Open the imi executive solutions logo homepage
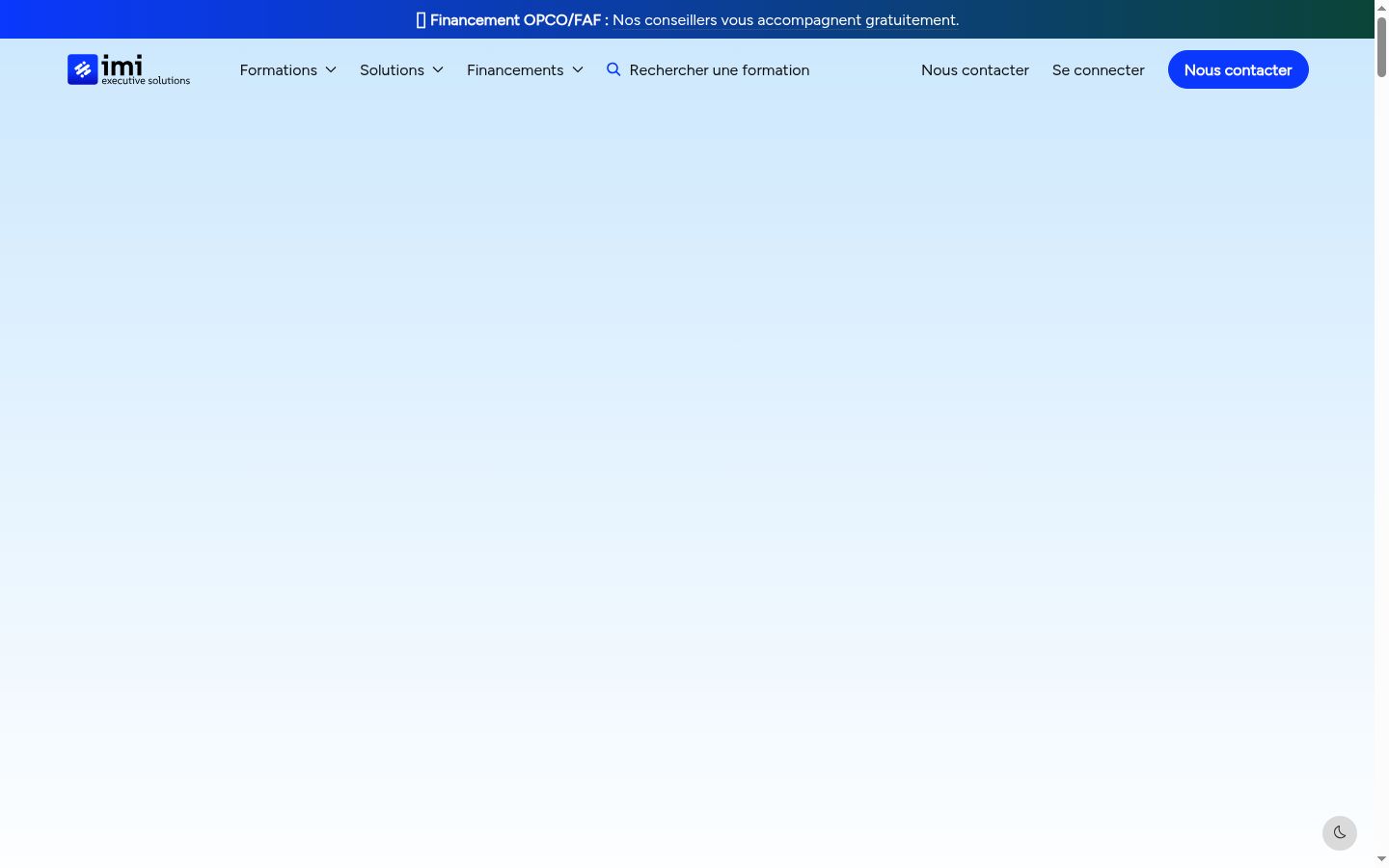Viewport: 1389px width, 868px height. [x=128, y=69]
